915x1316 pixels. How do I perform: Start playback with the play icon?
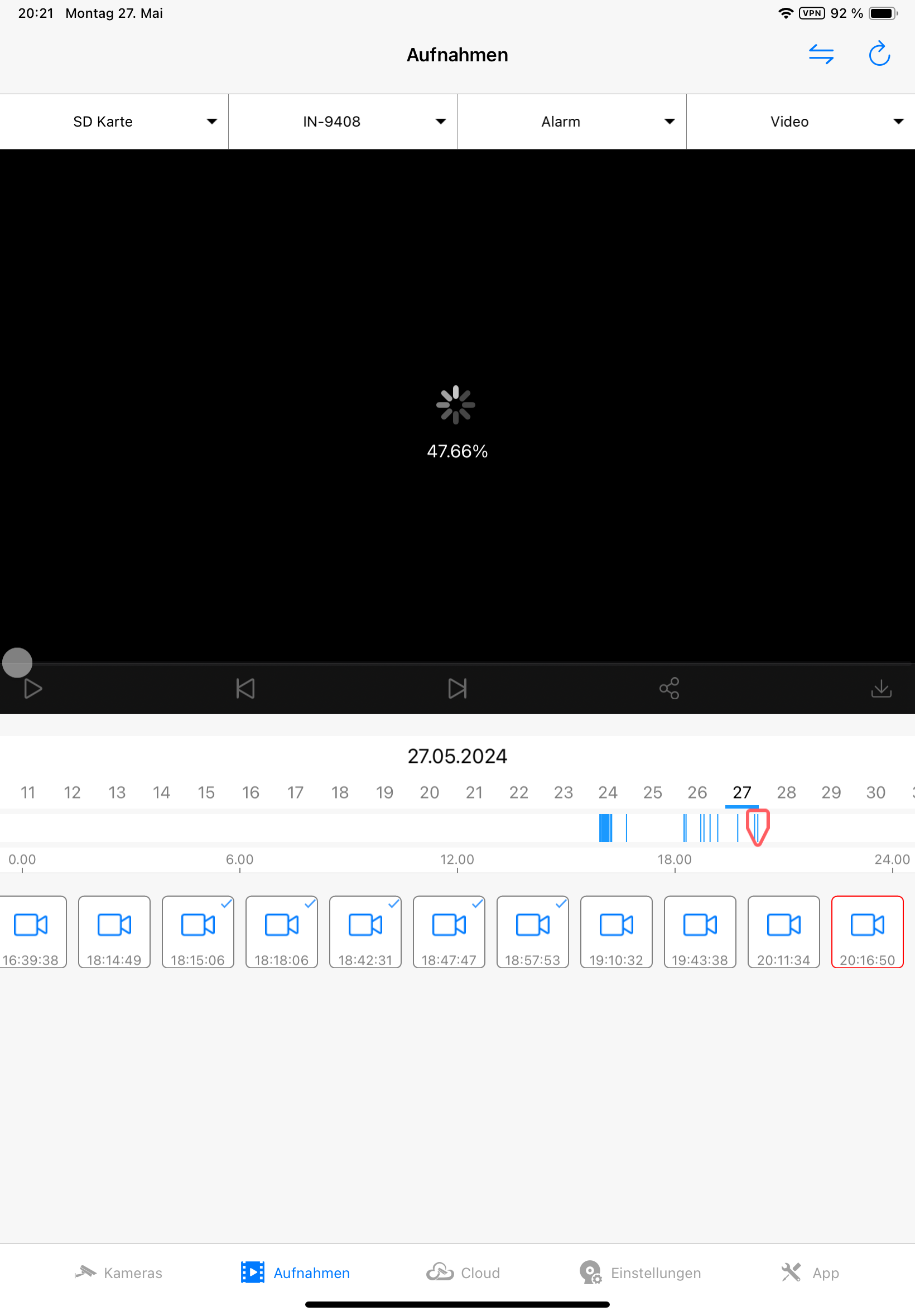pyautogui.click(x=33, y=689)
